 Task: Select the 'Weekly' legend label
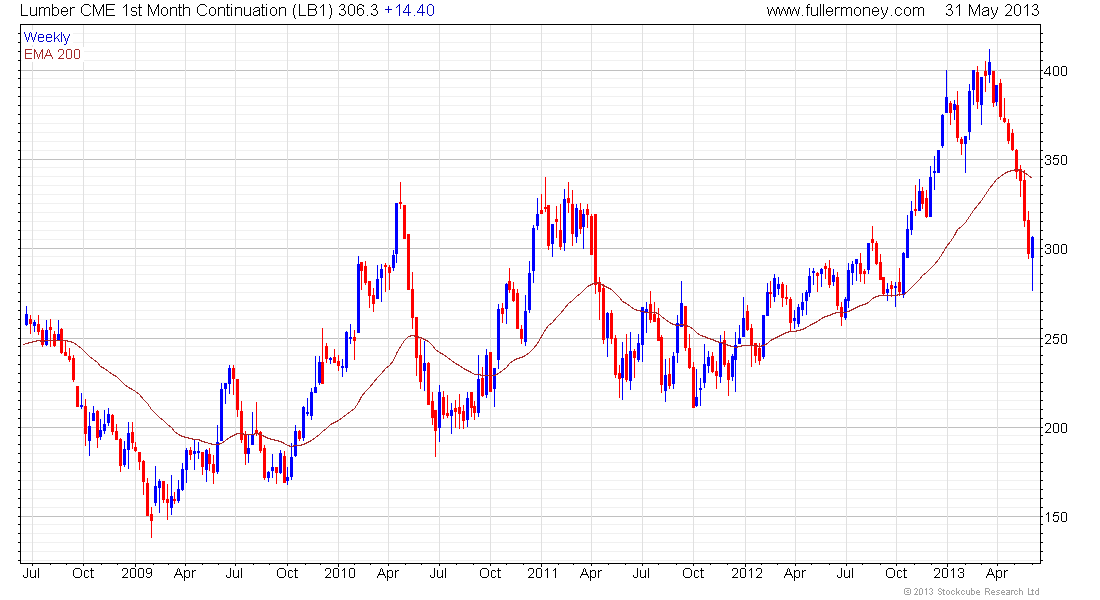(x=47, y=37)
